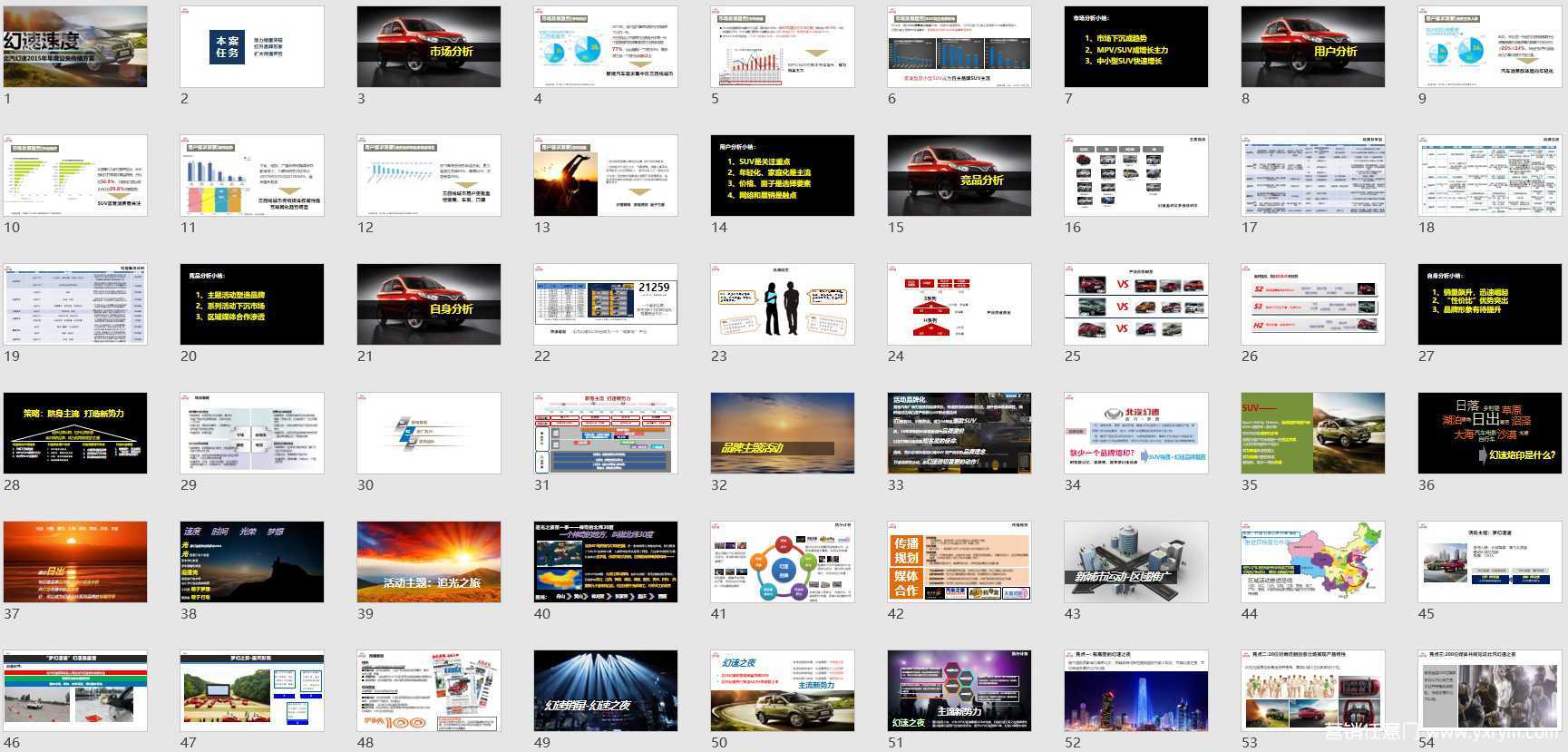Select slide 36 with 日落 日出 word cloud

click(1490, 434)
